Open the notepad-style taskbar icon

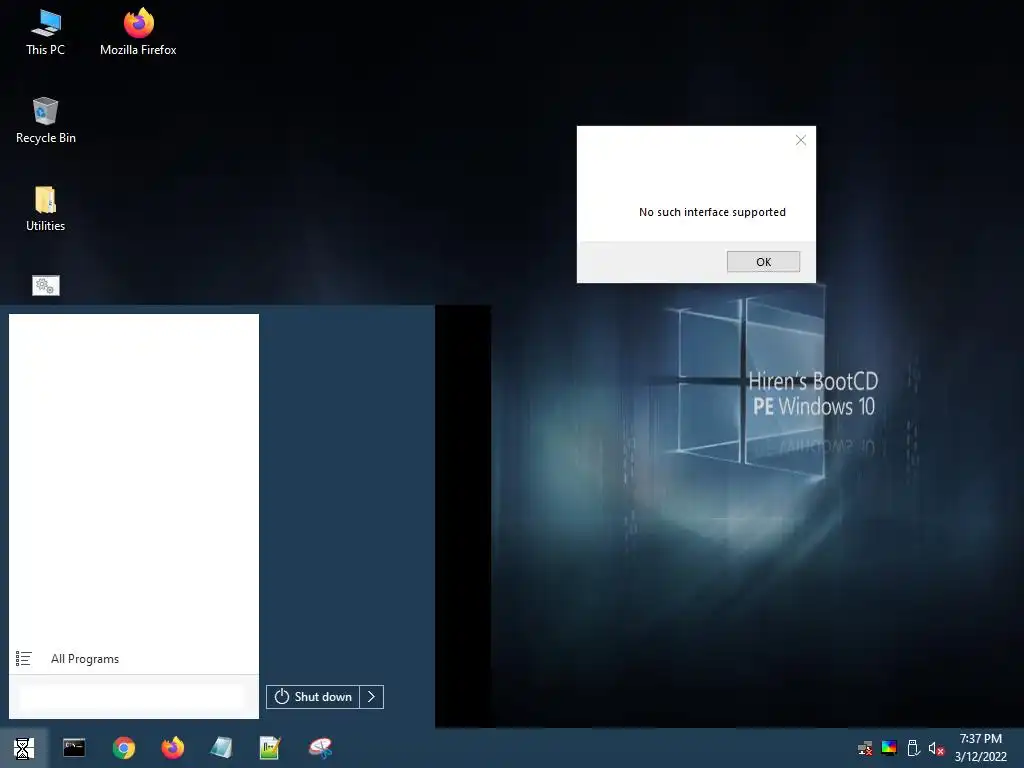click(221, 748)
